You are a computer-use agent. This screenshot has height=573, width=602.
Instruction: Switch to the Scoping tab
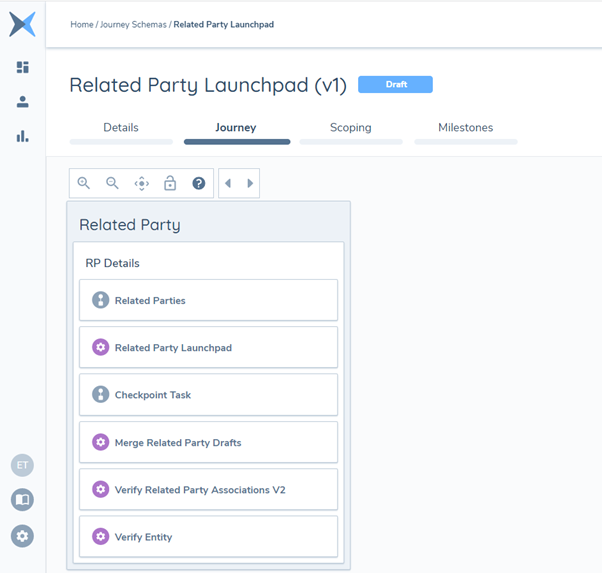(x=350, y=128)
